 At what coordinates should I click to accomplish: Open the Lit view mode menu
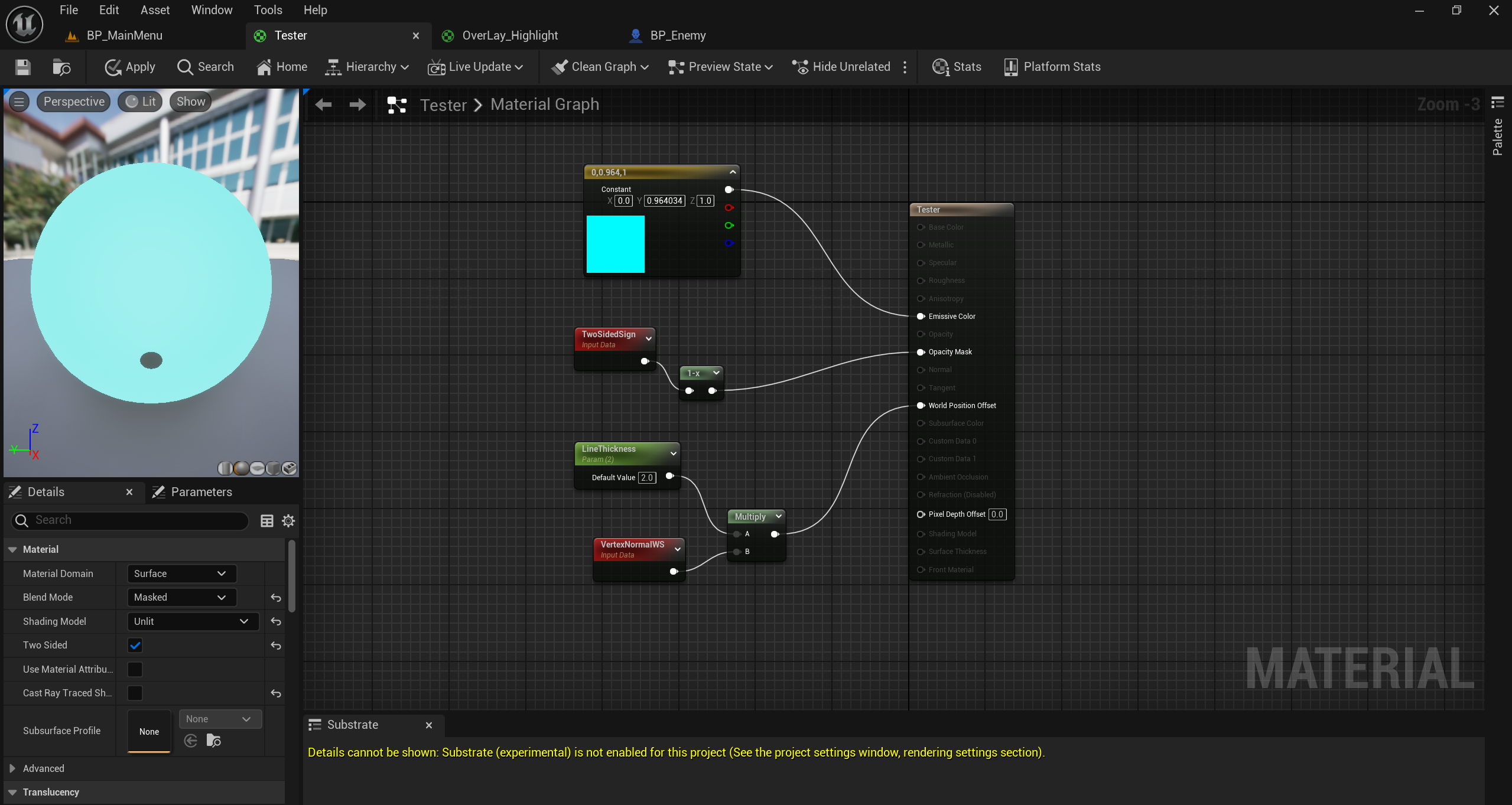click(x=141, y=102)
